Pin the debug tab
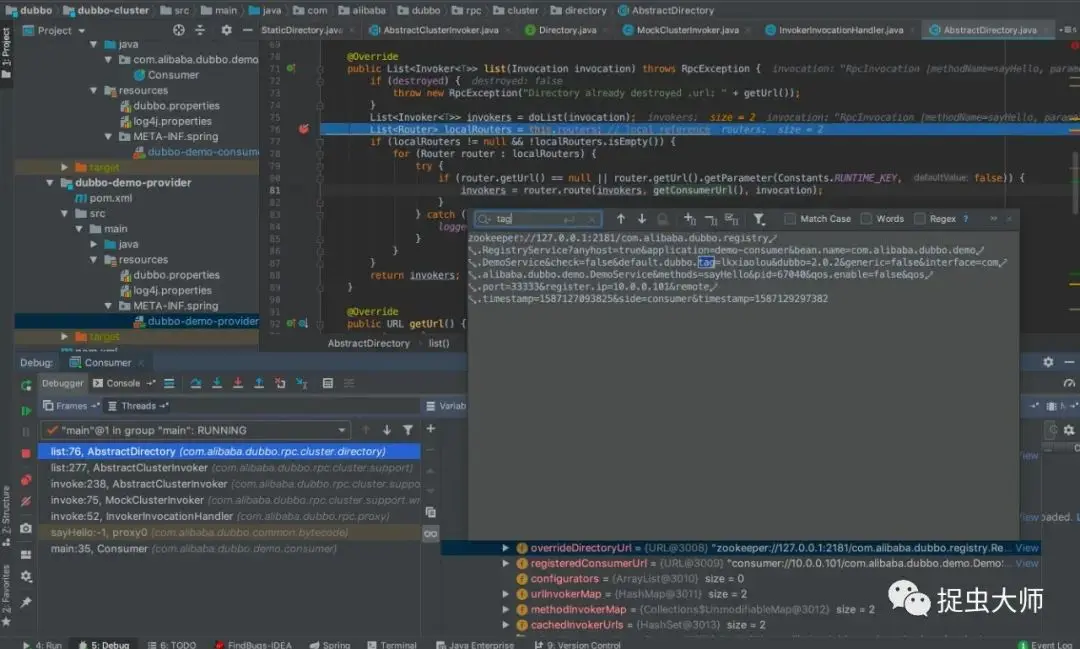The height and width of the screenshot is (649, 1080). click(26, 602)
